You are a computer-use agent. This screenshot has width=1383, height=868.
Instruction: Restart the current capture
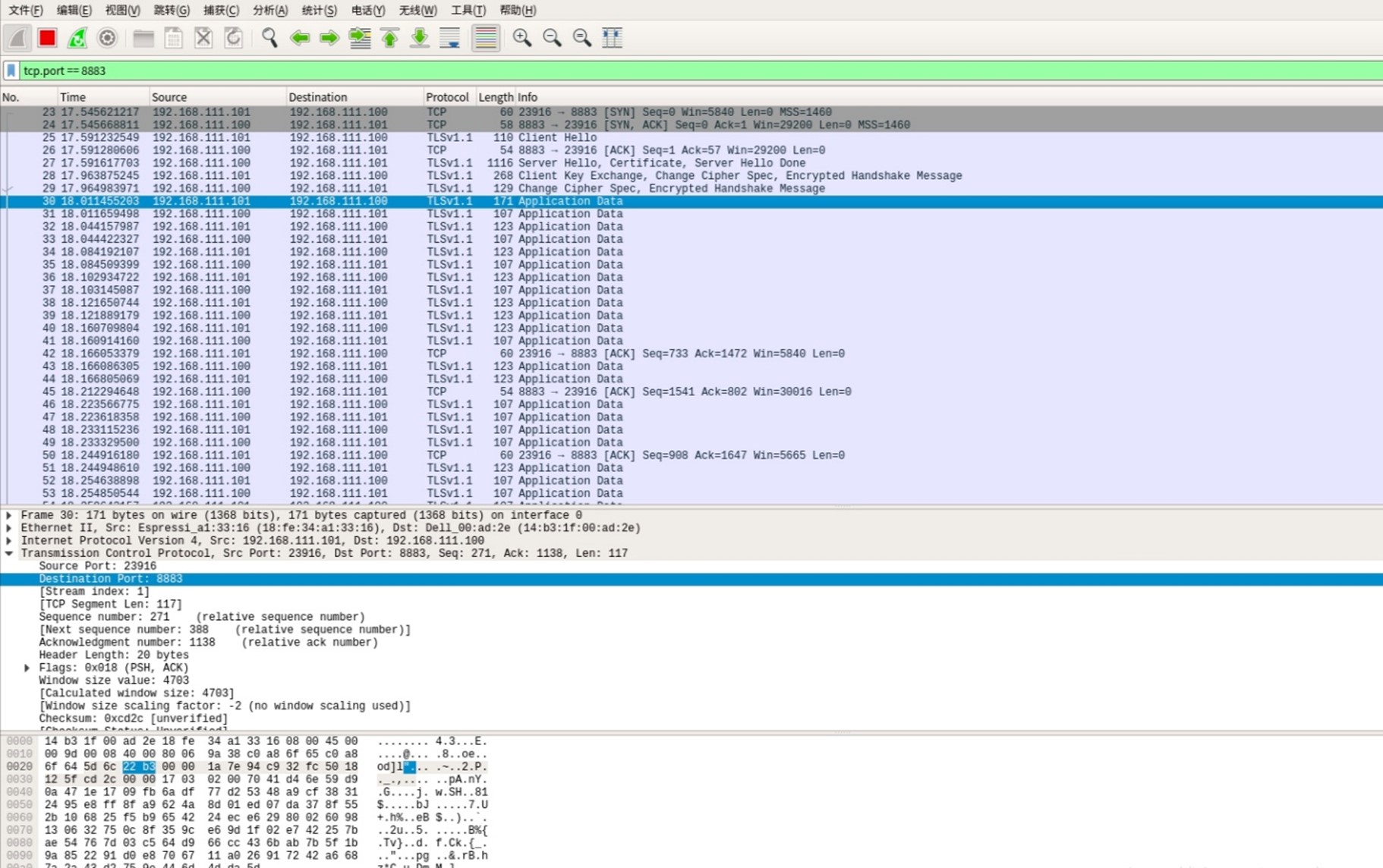[x=77, y=38]
